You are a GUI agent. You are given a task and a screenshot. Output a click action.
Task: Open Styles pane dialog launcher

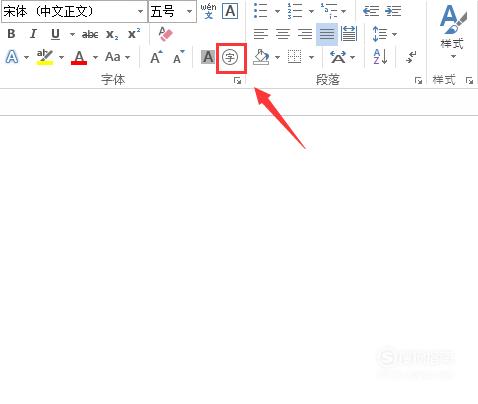coord(469,80)
